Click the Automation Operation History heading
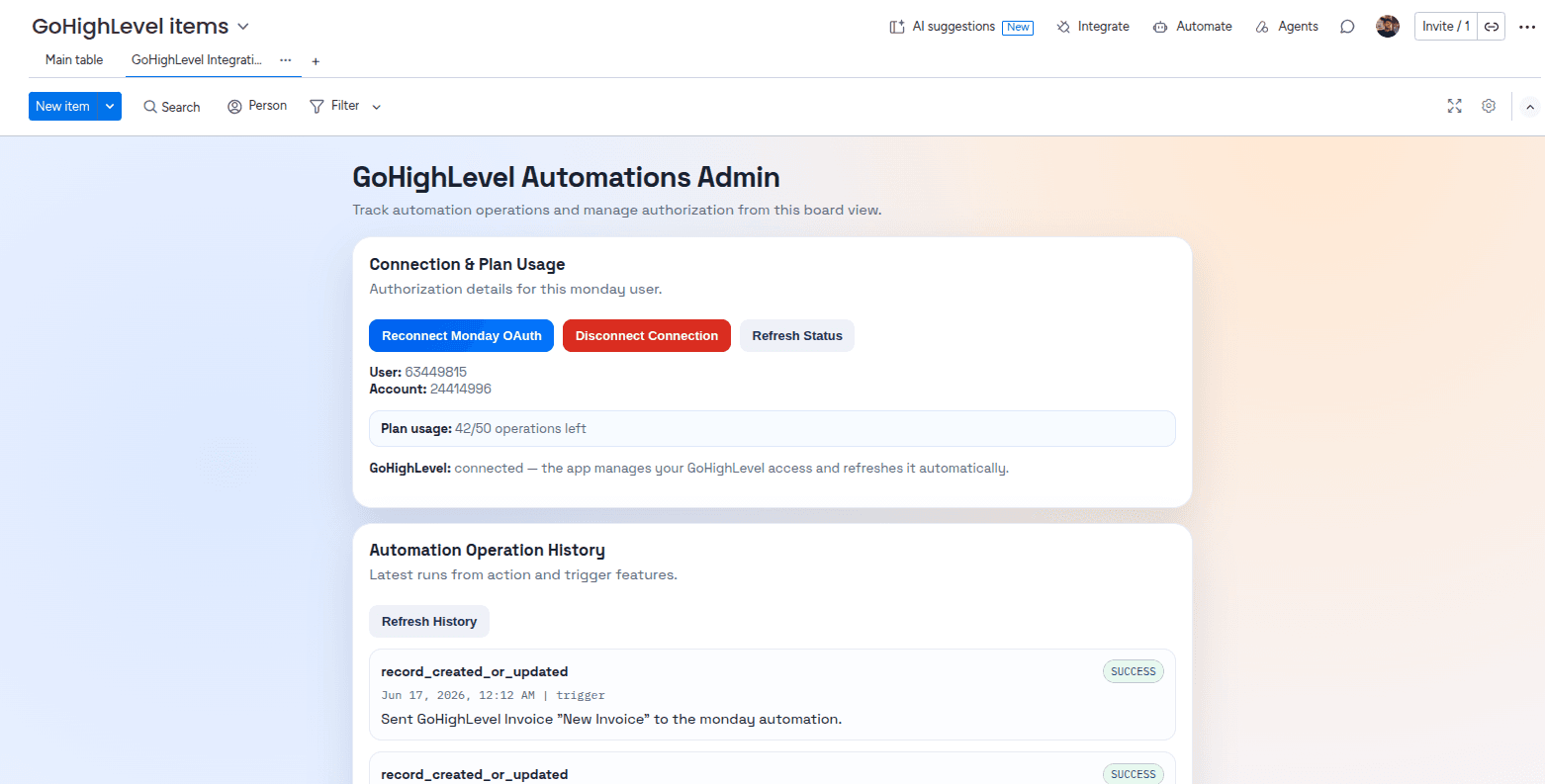 487,551
